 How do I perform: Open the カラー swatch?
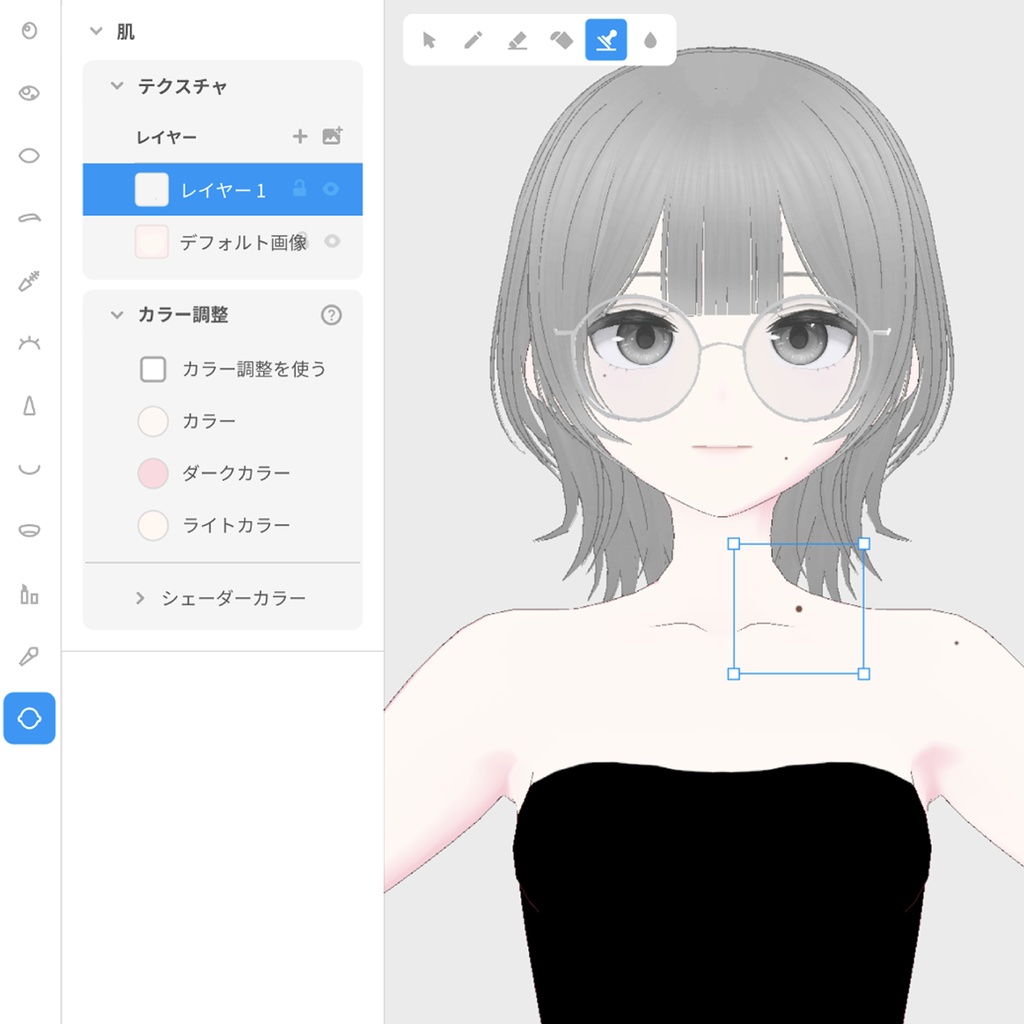153,421
